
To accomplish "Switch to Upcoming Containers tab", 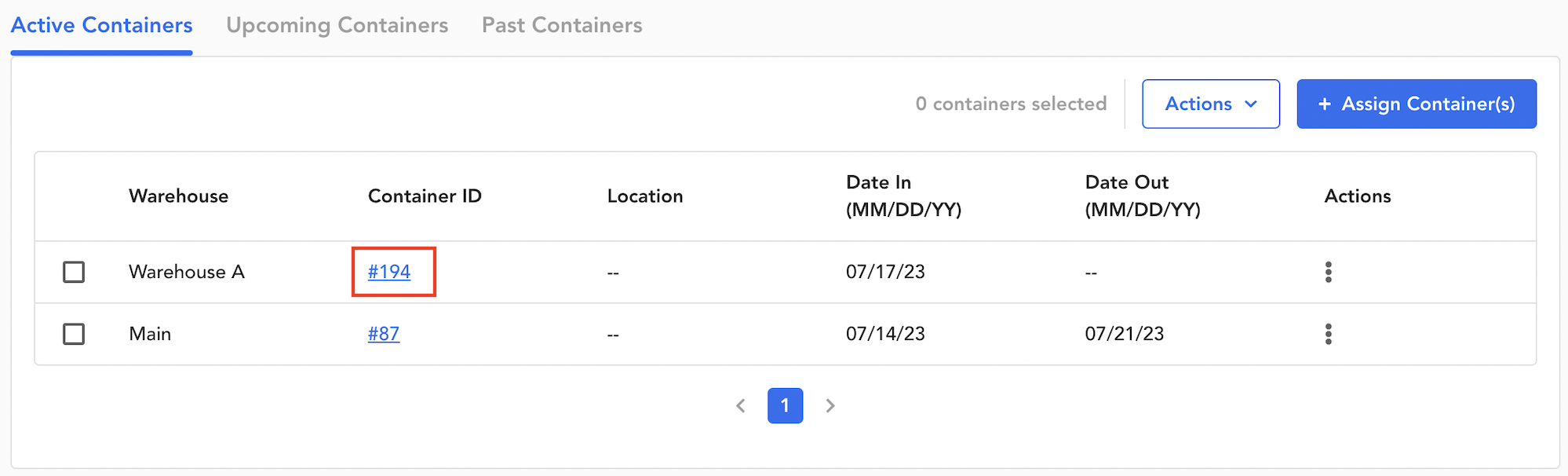I will (337, 25).
